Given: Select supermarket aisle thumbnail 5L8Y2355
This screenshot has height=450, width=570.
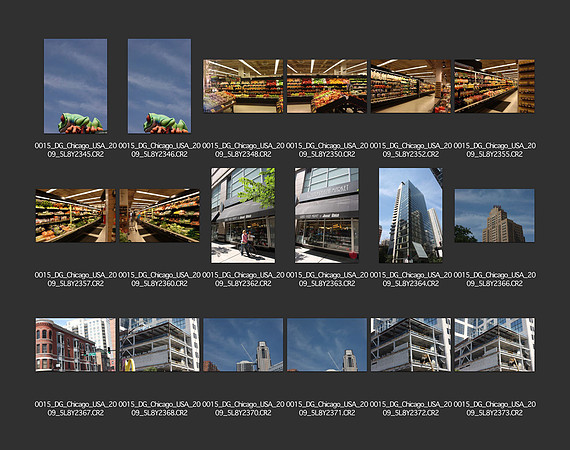Looking at the screenshot, I should tap(494, 86).
